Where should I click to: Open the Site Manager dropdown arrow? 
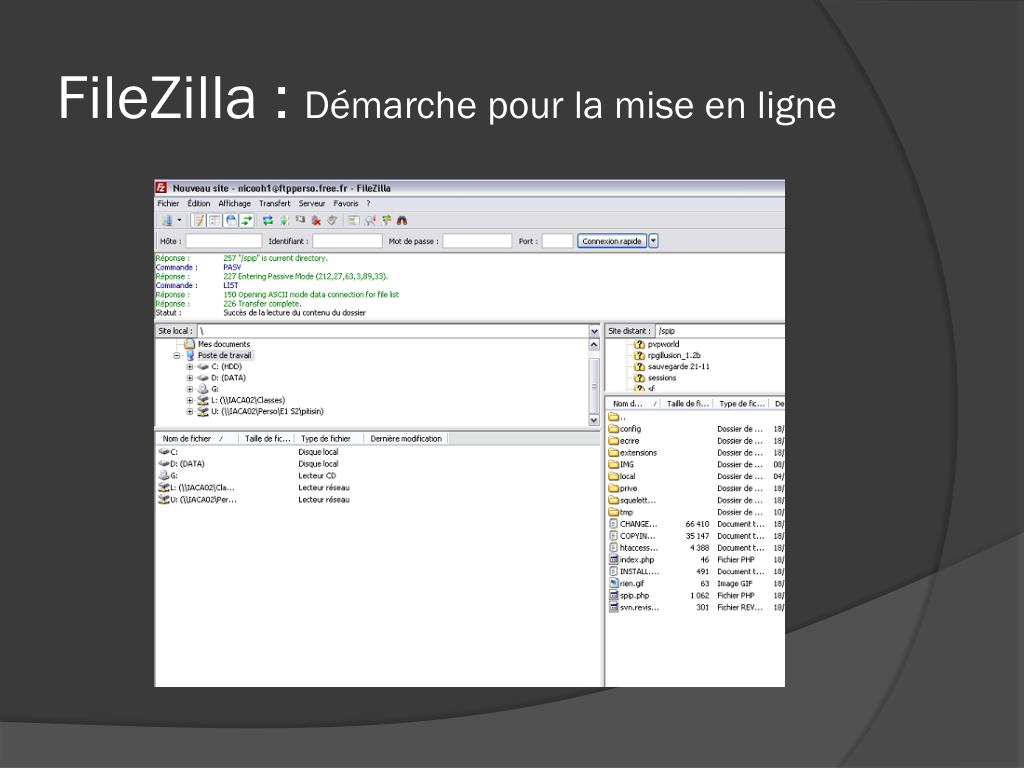pyautogui.click(x=180, y=221)
